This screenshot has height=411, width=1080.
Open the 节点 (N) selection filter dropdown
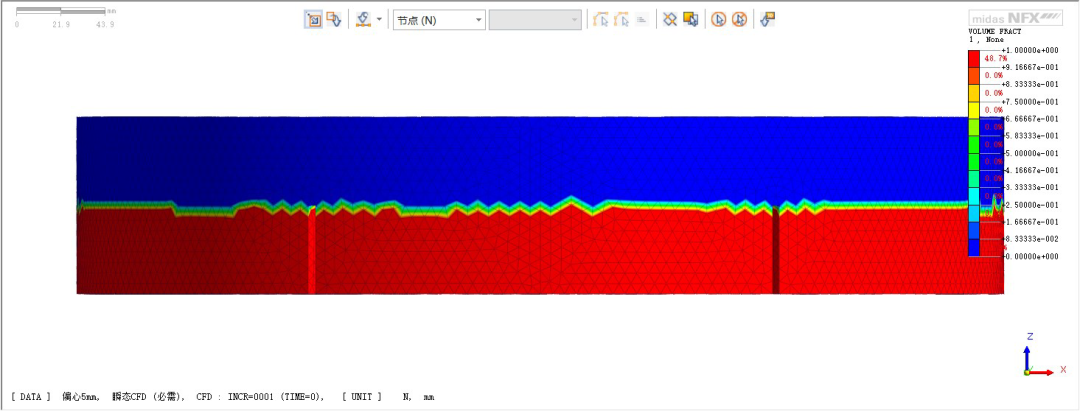coord(438,20)
